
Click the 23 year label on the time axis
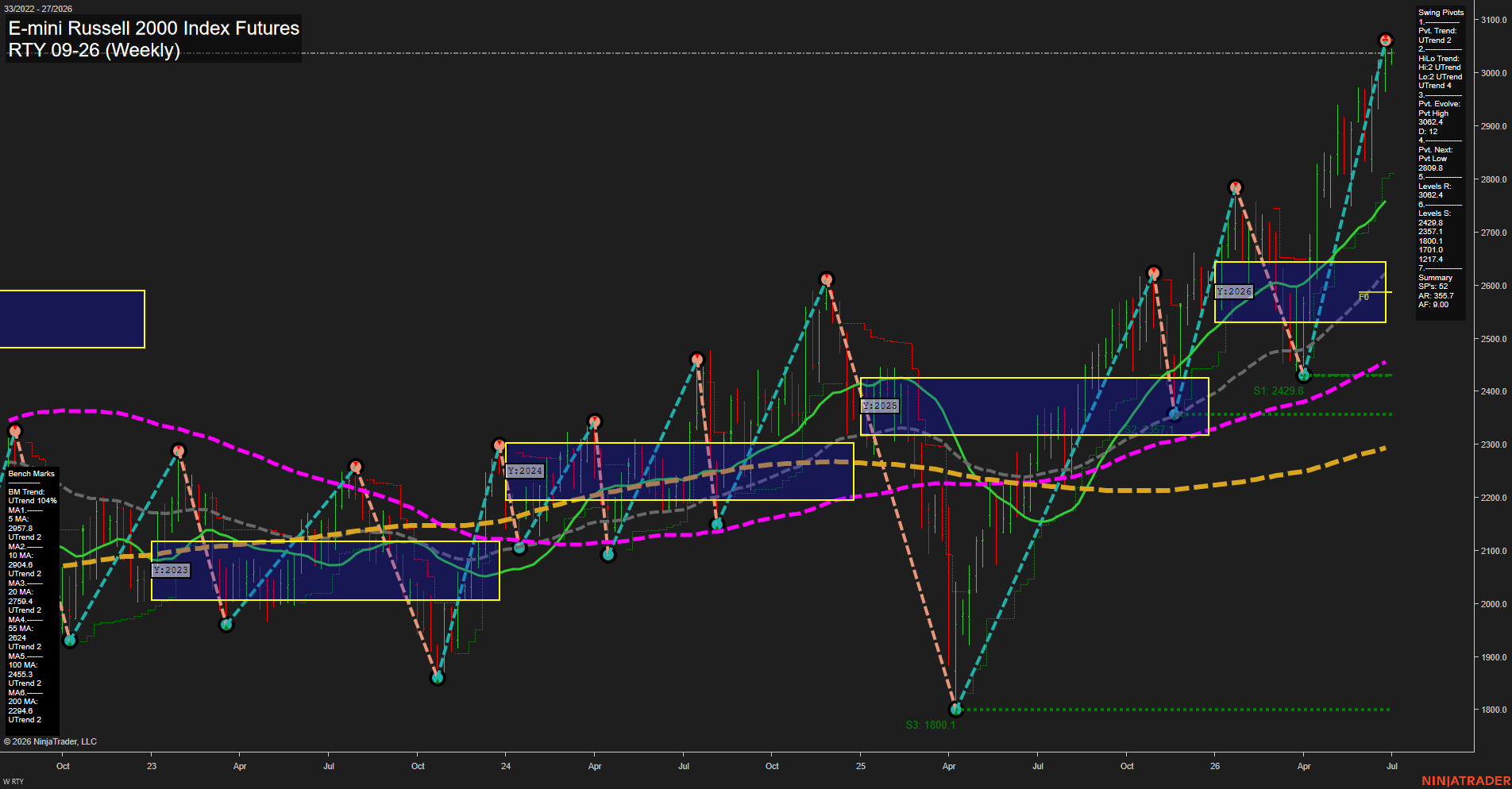[152, 766]
